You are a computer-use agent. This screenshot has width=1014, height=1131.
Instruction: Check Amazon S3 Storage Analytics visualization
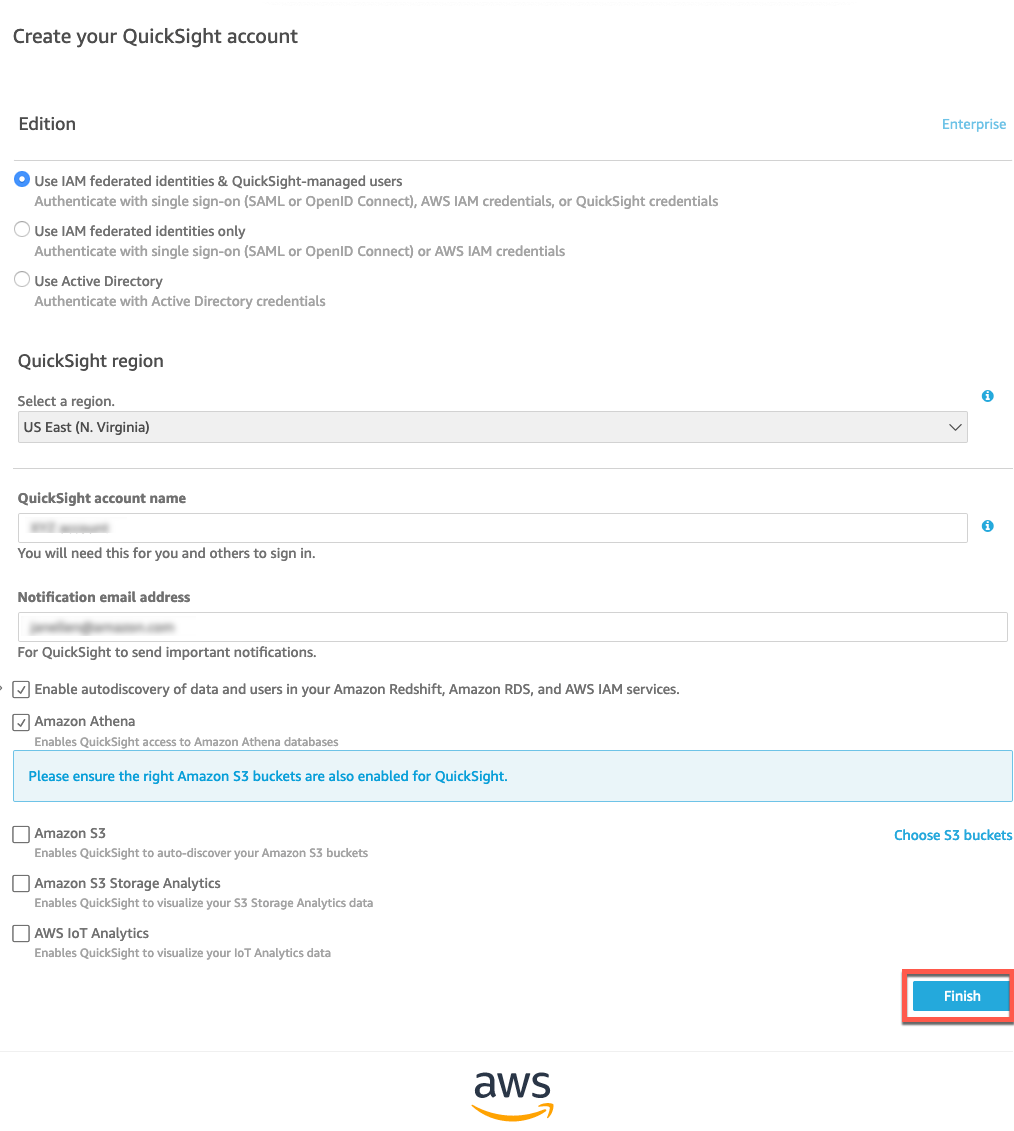tap(20, 883)
